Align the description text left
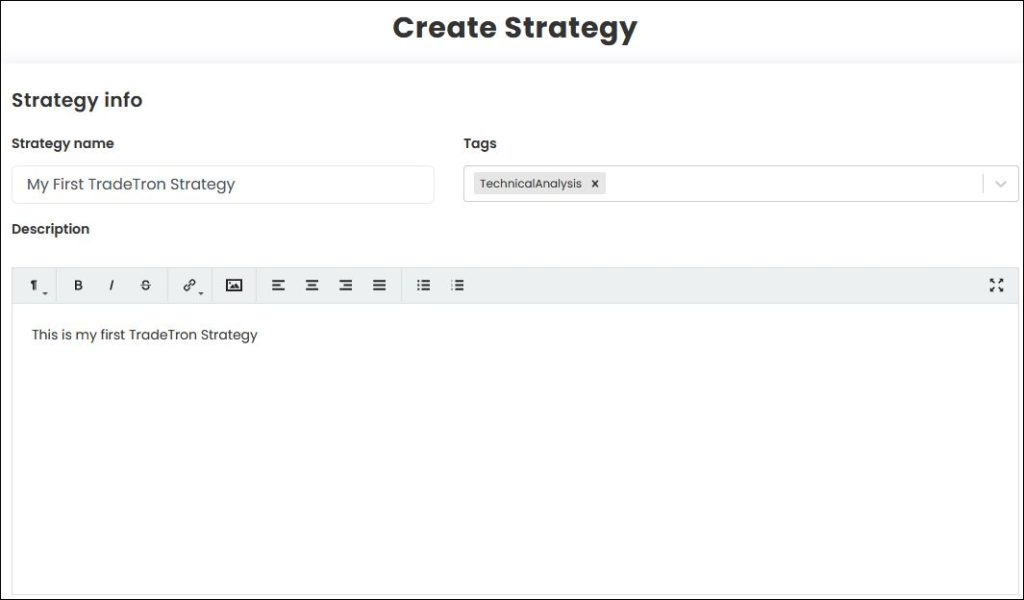The height and width of the screenshot is (600, 1024). [278, 286]
